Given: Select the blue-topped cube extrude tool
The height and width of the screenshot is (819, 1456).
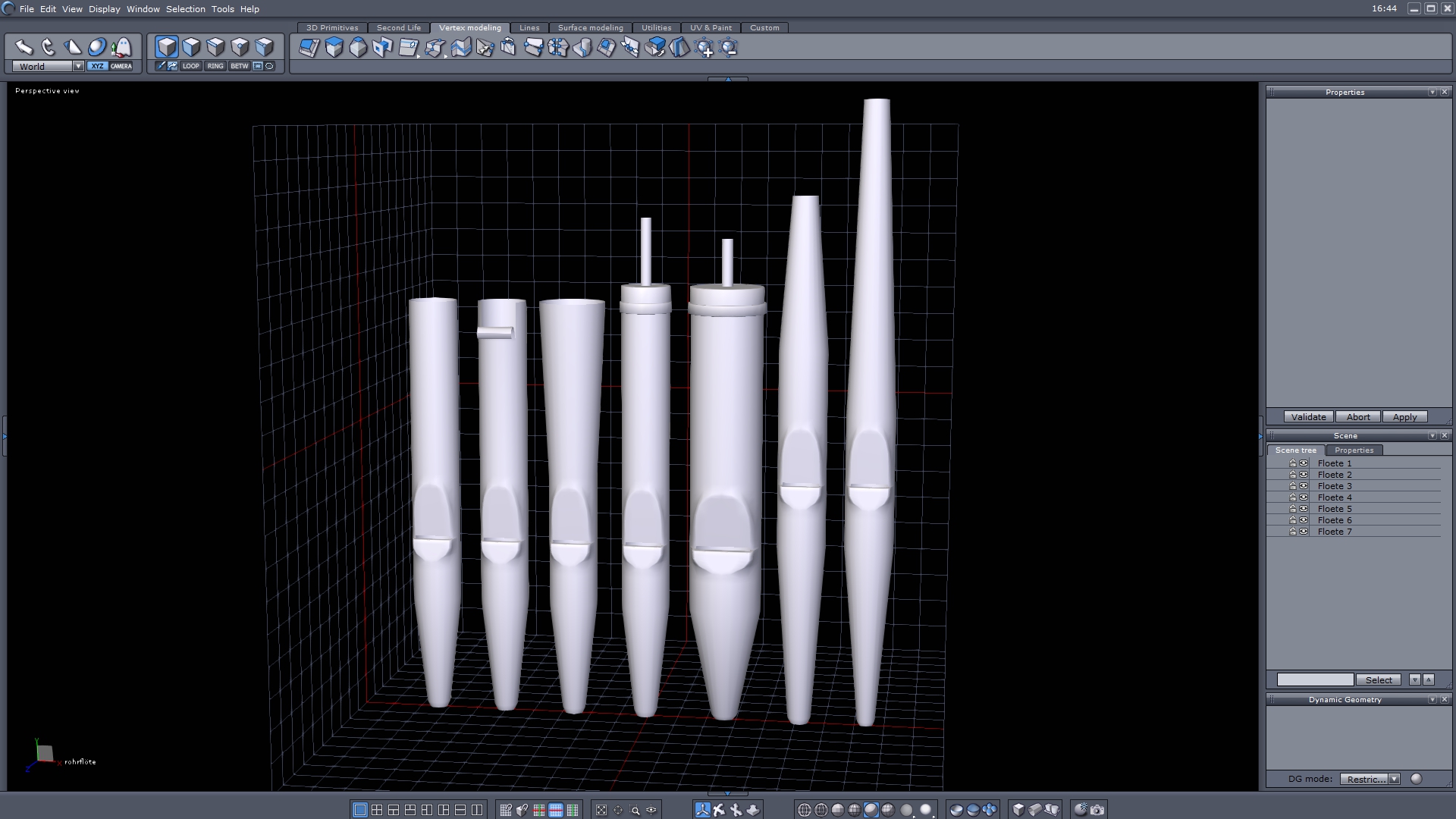Looking at the screenshot, I should [x=334, y=48].
